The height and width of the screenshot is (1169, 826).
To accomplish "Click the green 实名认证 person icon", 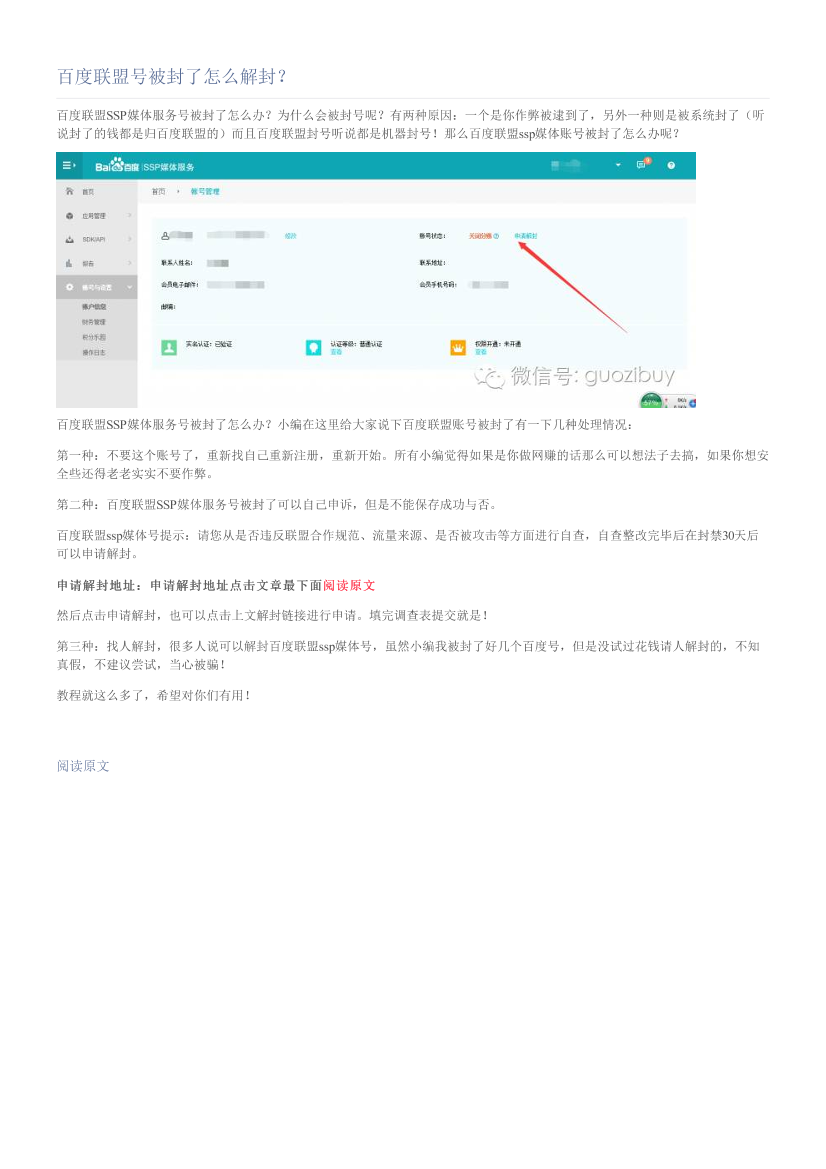I will click(x=169, y=347).
